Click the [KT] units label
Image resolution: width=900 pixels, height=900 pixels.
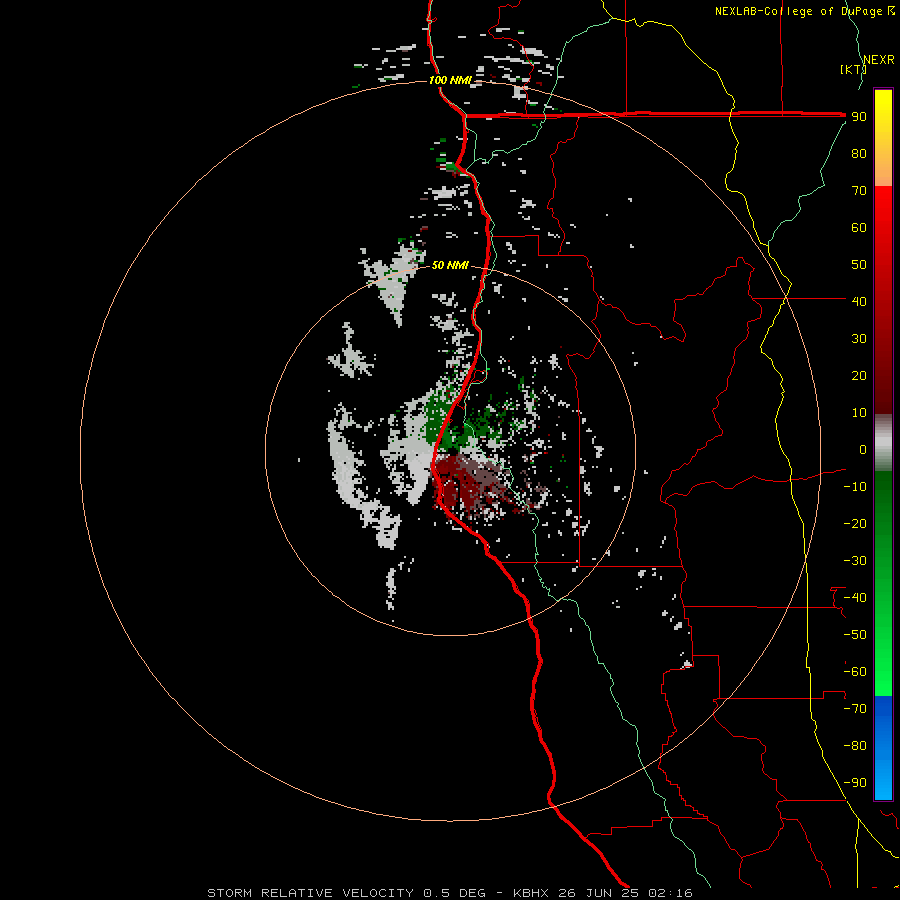click(x=853, y=69)
